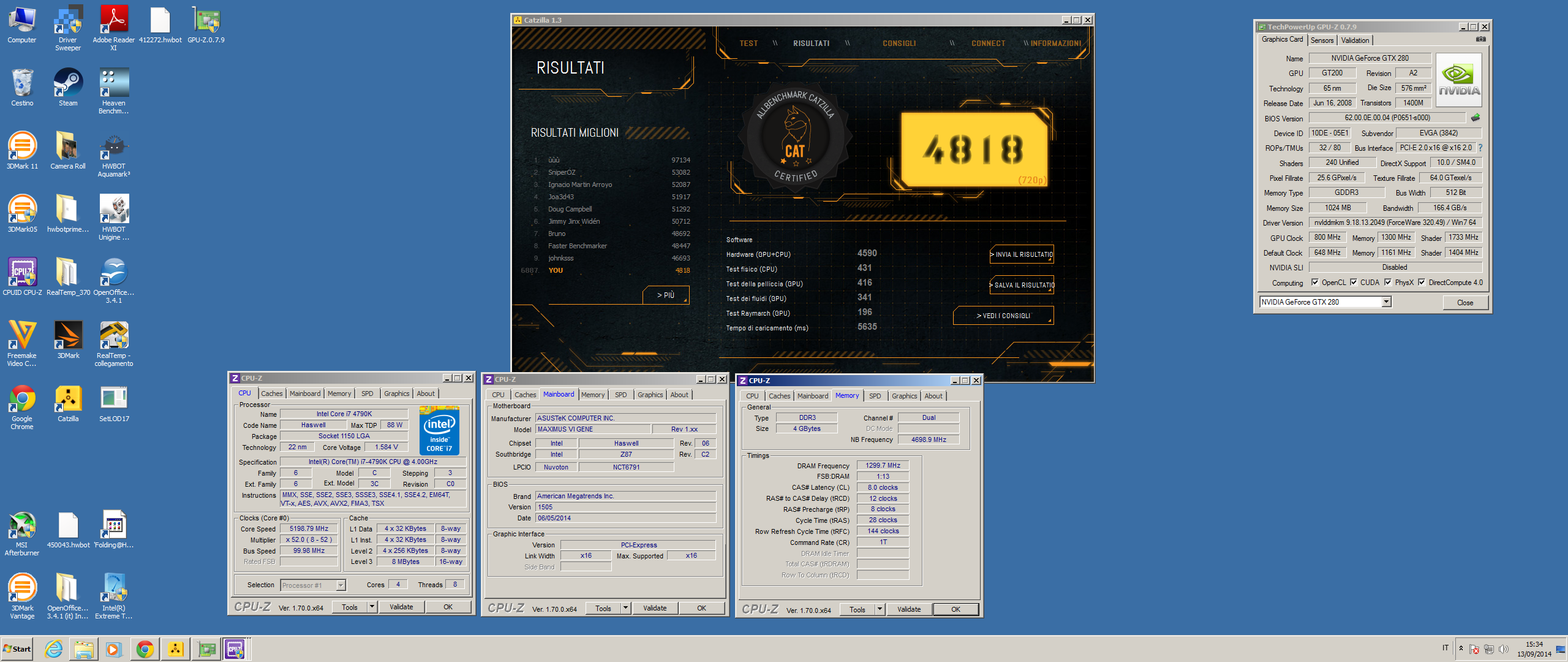Viewport: 1568px width, 662px height.
Task: Click OK in Memory CPU-Z window
Action: (956, 609)
